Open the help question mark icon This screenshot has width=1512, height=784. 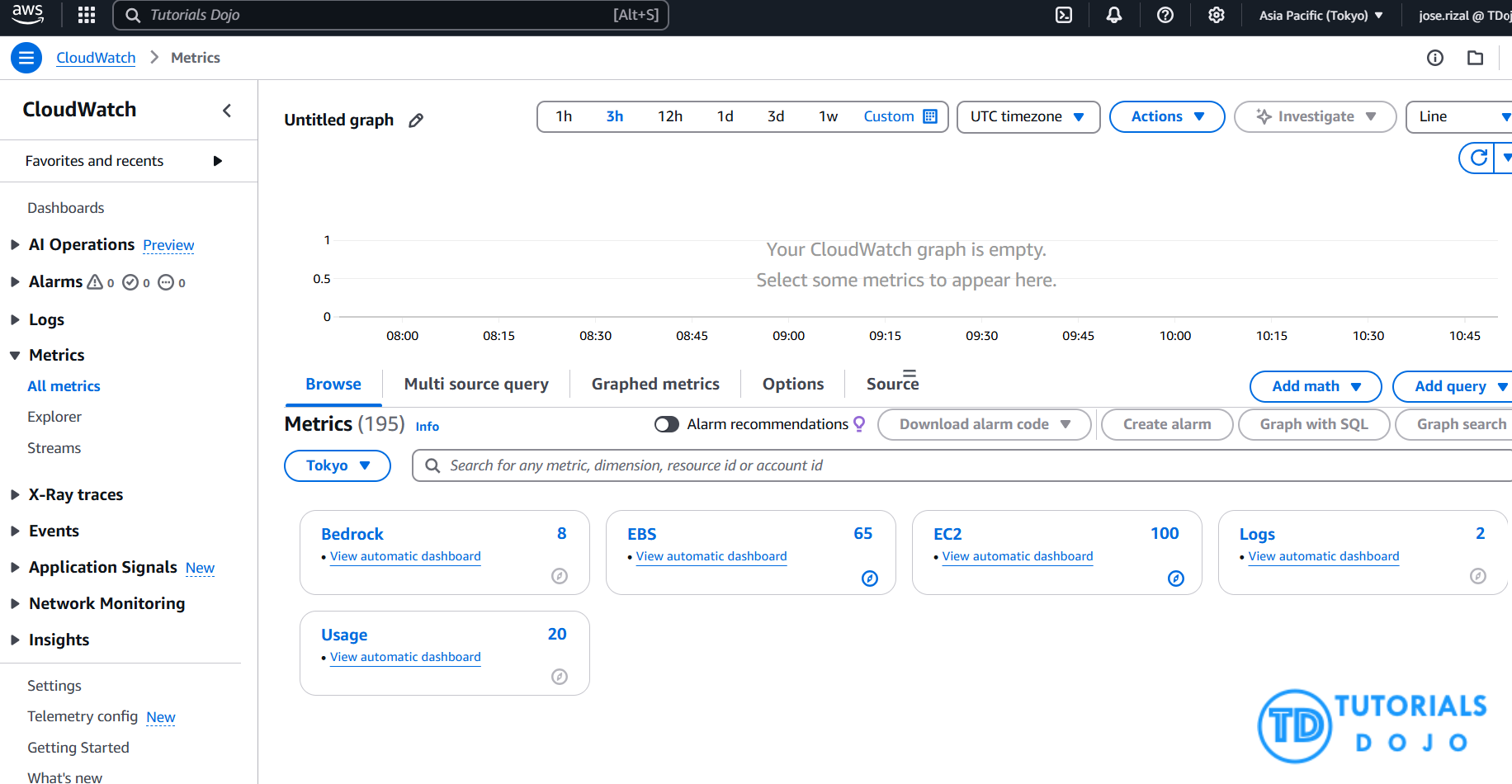[x=1165, y=15]
